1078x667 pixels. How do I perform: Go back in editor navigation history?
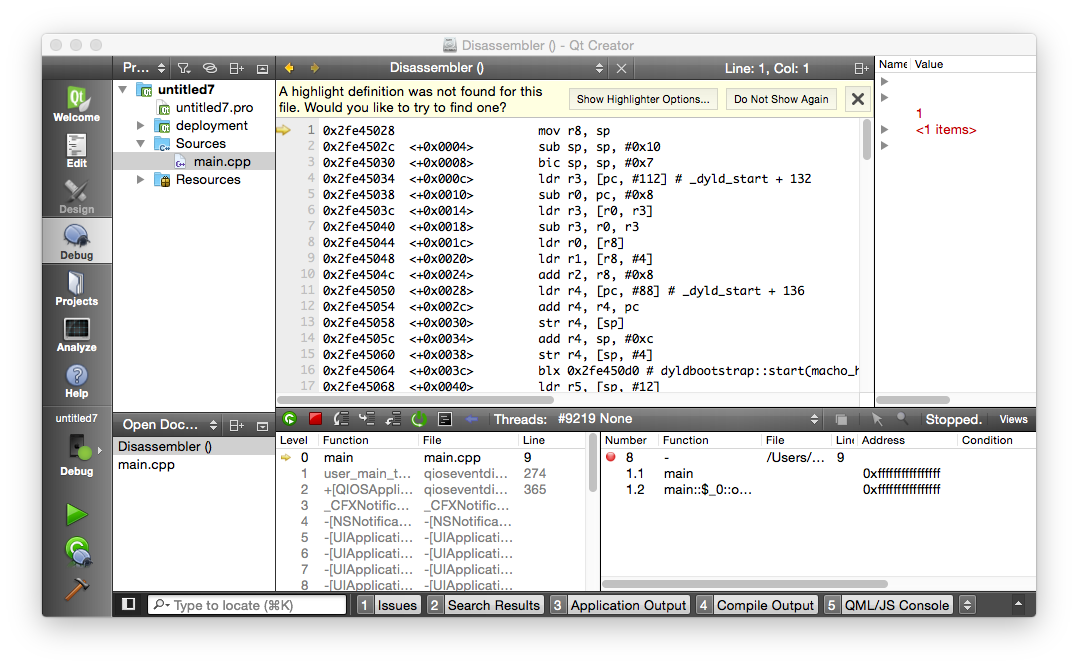[x=289, y=68]
